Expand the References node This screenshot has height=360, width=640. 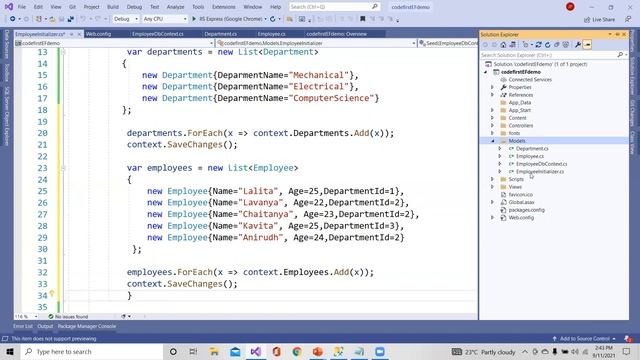coord(492,95)
